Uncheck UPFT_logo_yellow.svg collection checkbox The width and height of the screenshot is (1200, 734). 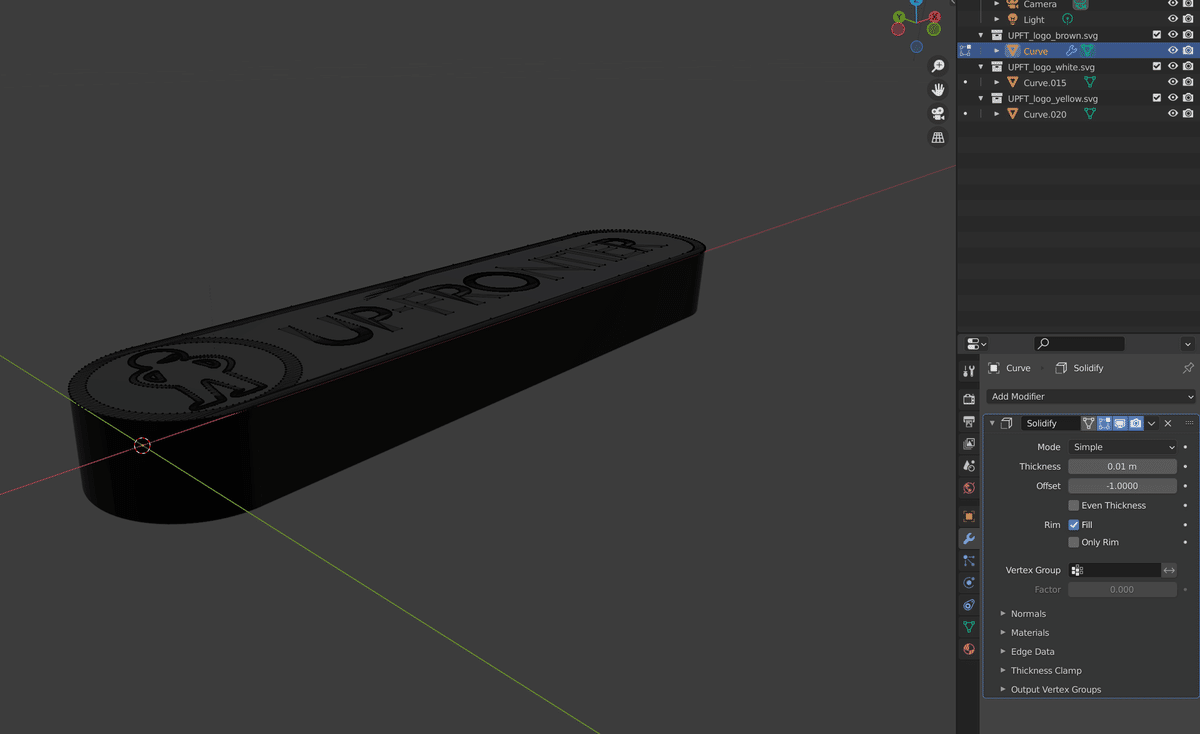coord(1157,99)
